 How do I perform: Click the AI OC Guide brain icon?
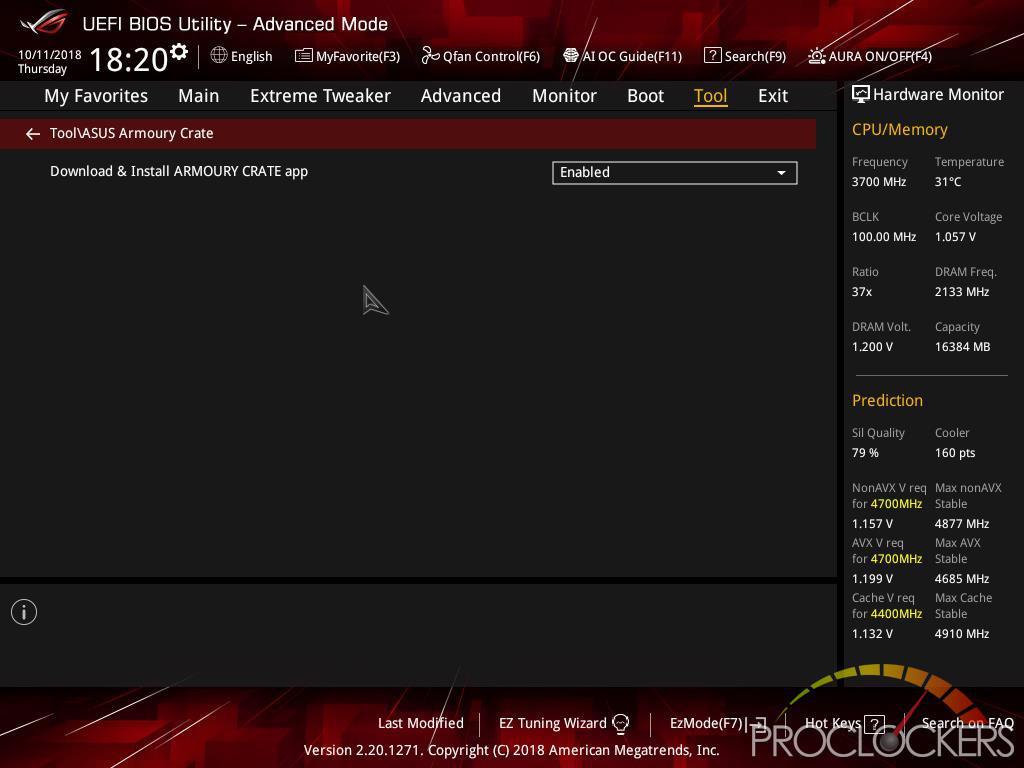tap(571, 56)
